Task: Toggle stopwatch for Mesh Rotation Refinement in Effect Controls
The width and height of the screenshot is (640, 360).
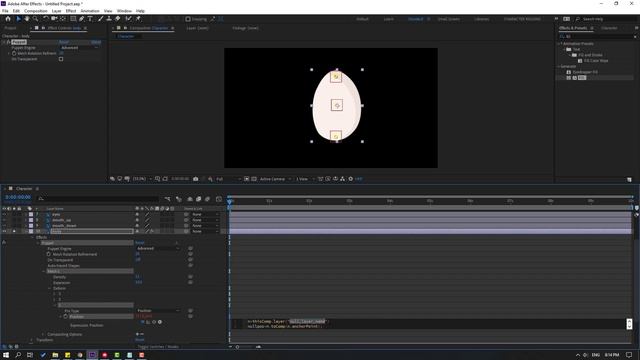Action: (x=14, y=53)
